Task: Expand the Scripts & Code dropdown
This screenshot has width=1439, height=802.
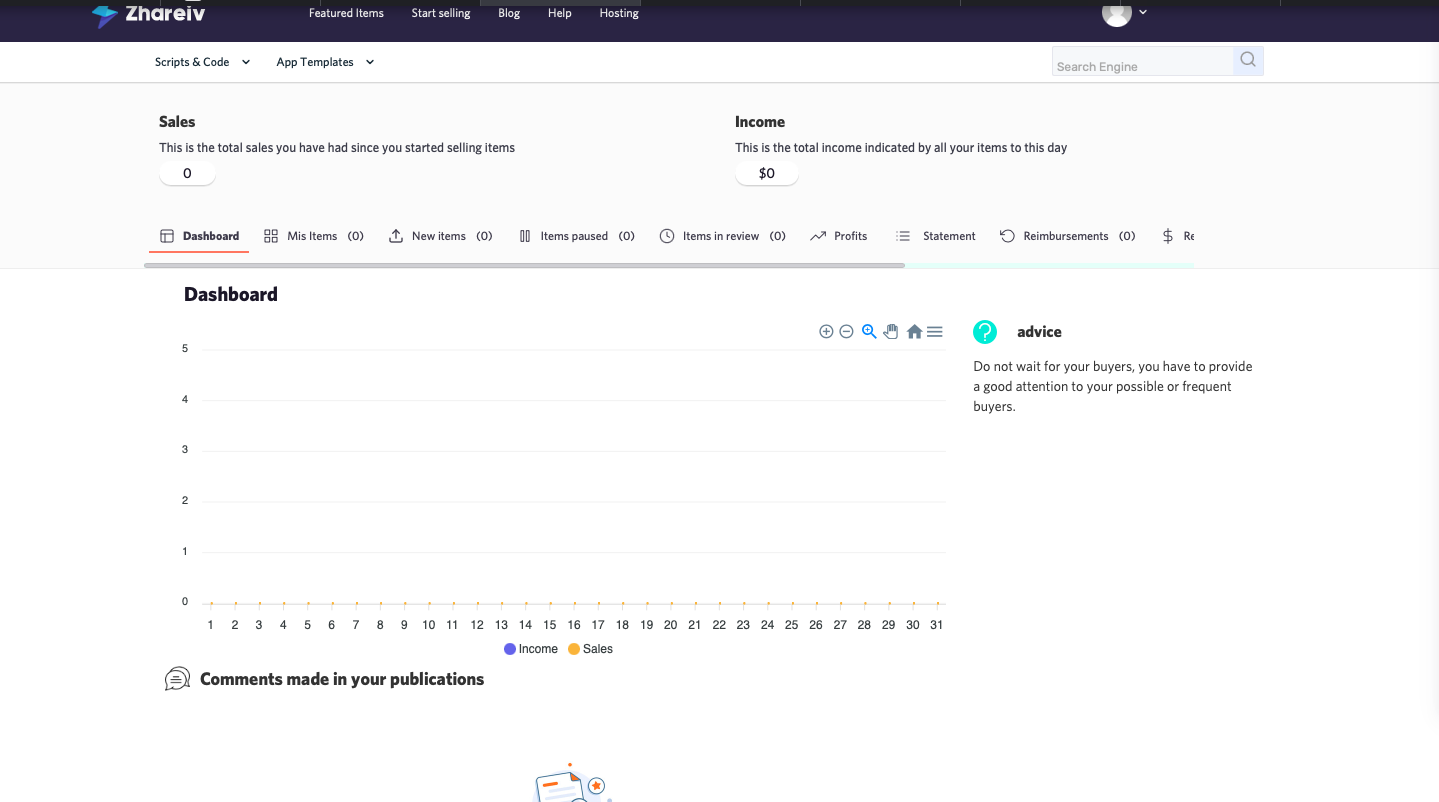Action: pos(202,62)
